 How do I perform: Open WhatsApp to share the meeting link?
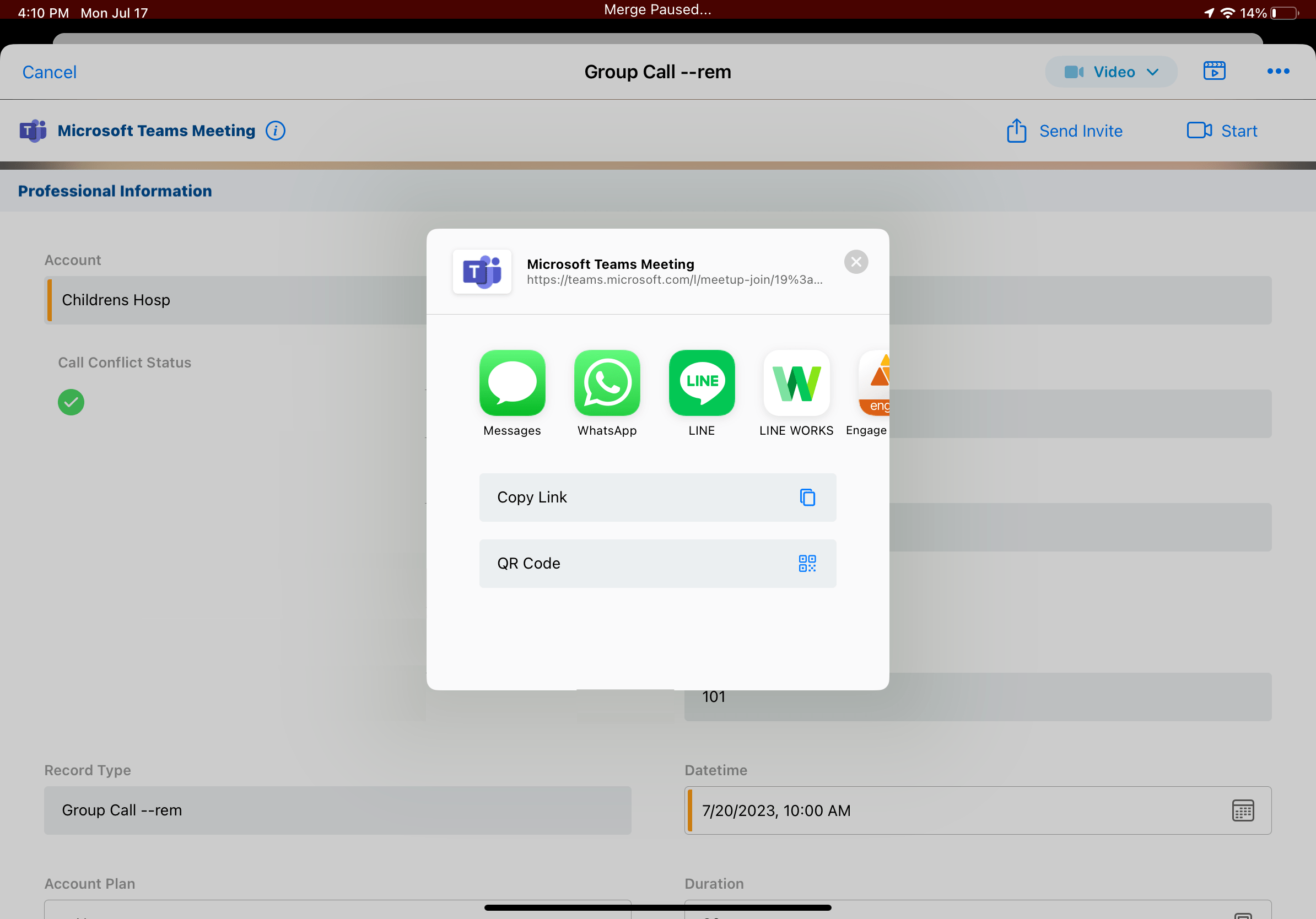point(606,383)
